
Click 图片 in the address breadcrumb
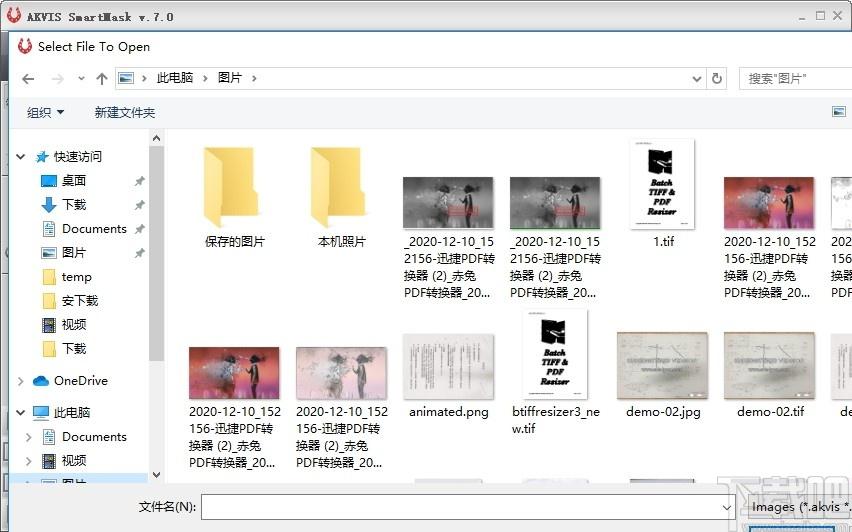pyautogui.click(x=229, y=78)
